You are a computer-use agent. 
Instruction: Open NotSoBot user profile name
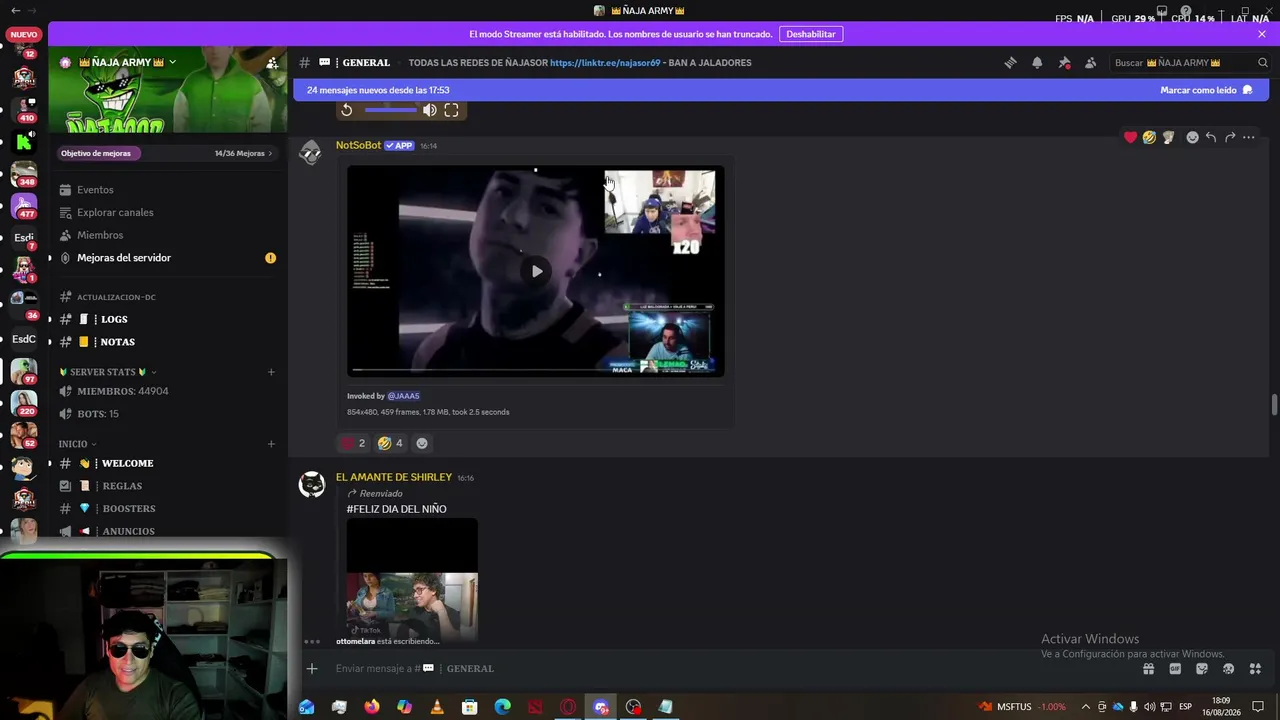[358, 145]
